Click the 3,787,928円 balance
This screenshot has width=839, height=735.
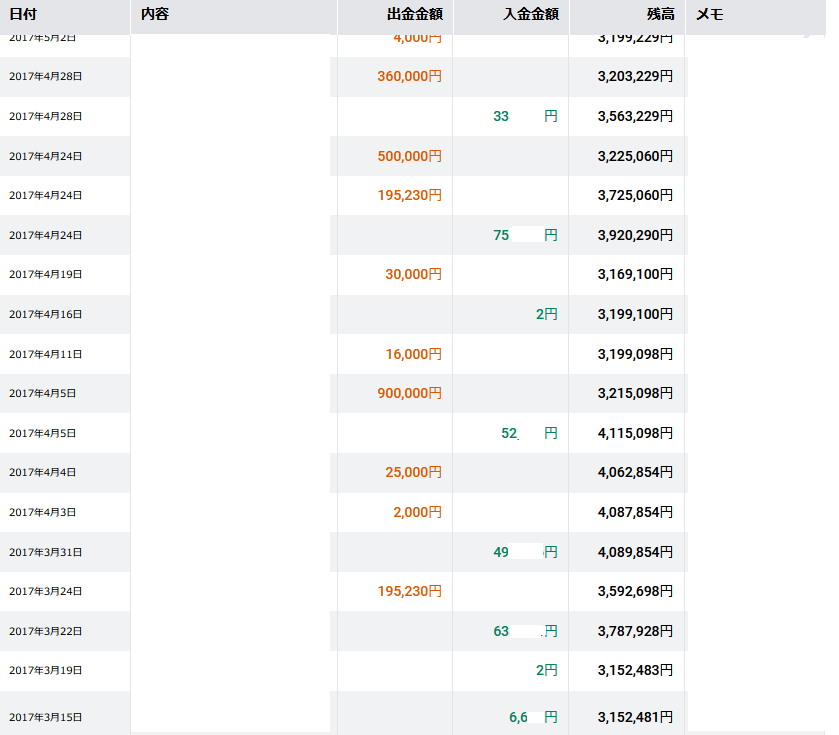point(635,631)
